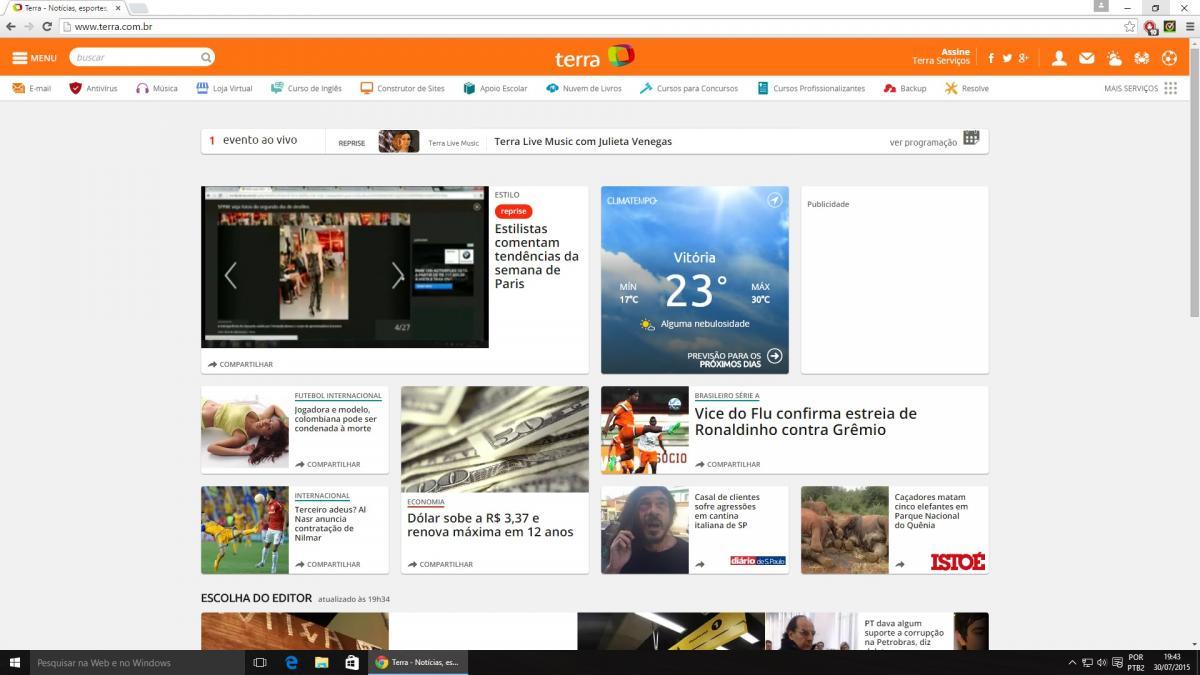The width and height of the screenshot is (1200, 675).
Task: Open Terceiro adeus? Al Nasr article
Action: tap(330, 523)
